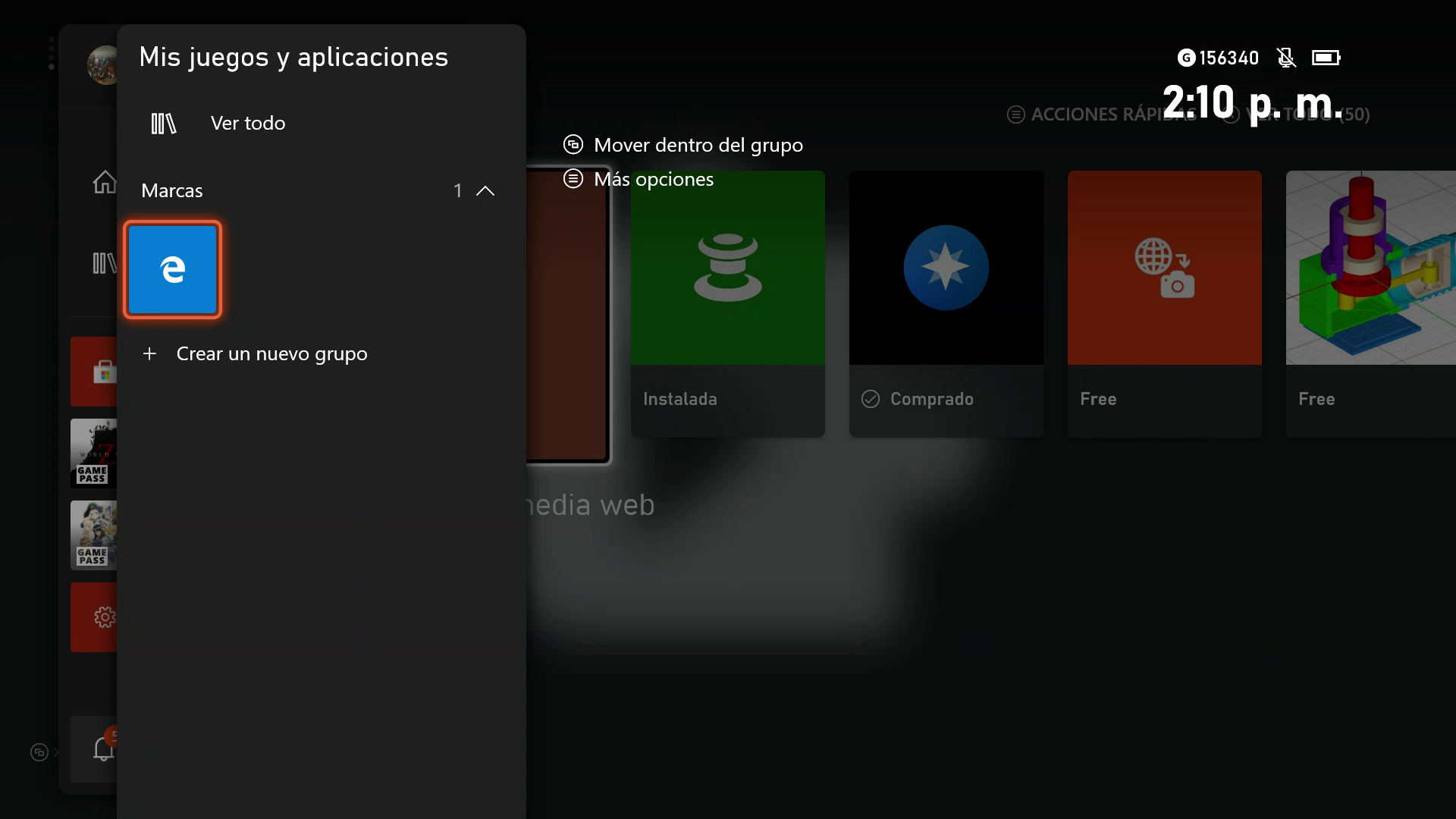Click the battery status icon
The width and height of the screenshot is (1456, 819).
1326,58
